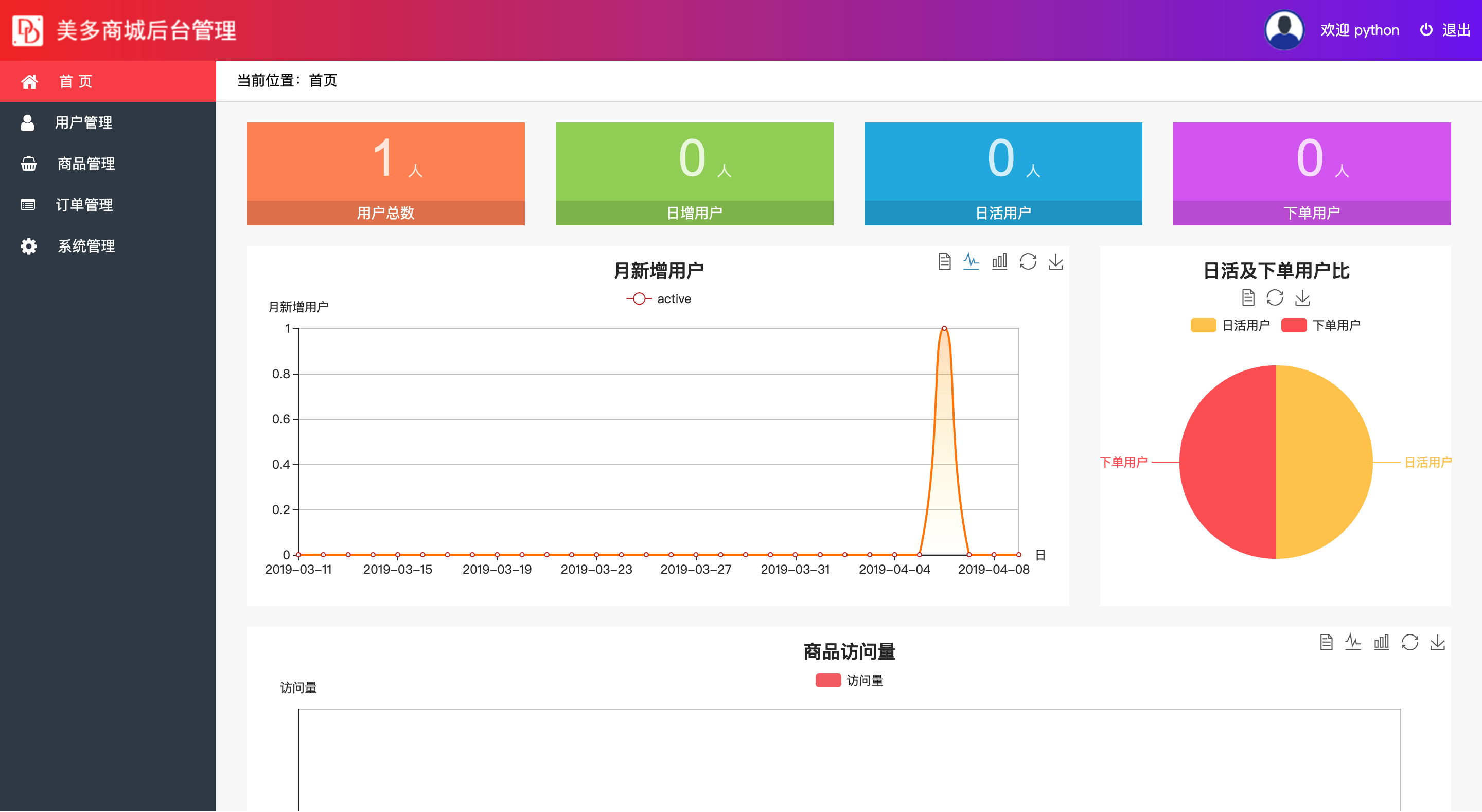Switch 商品访问量 chart to bar type
Viewport: 1482px width, 812px height.
pyautogui.click(x=1381, y=642)
